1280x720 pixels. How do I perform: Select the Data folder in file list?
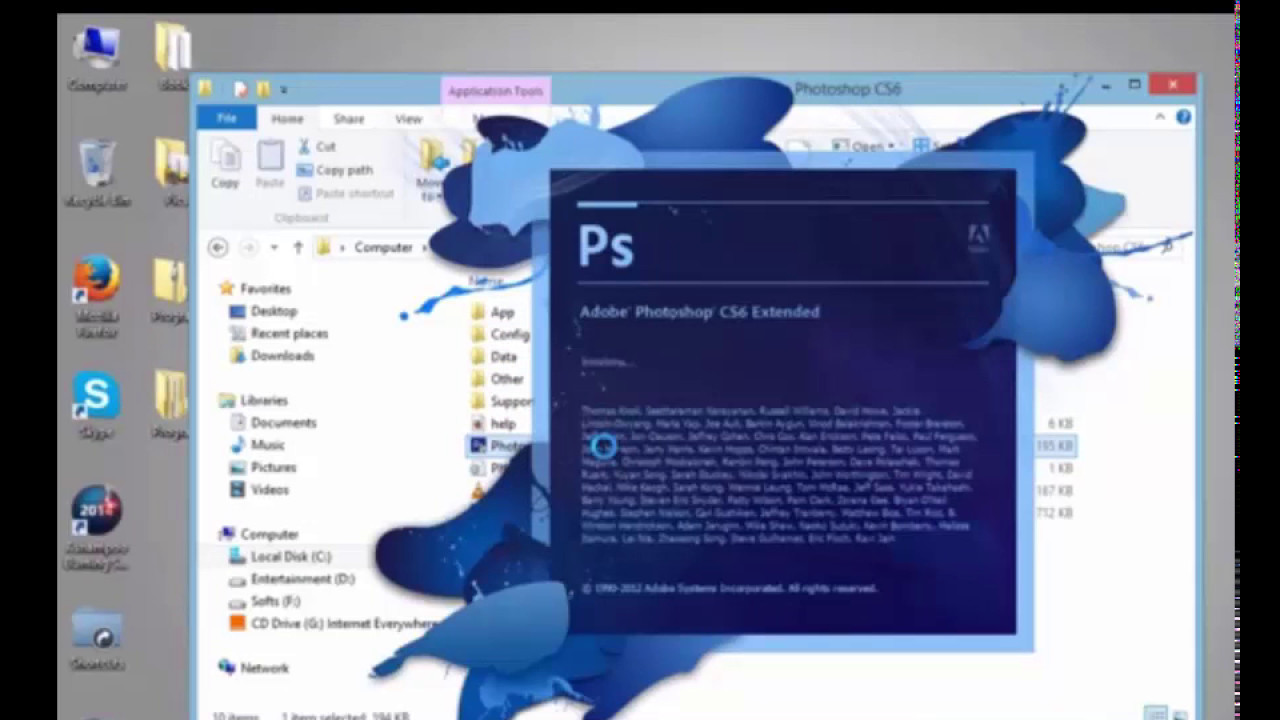tap(494, 356)
